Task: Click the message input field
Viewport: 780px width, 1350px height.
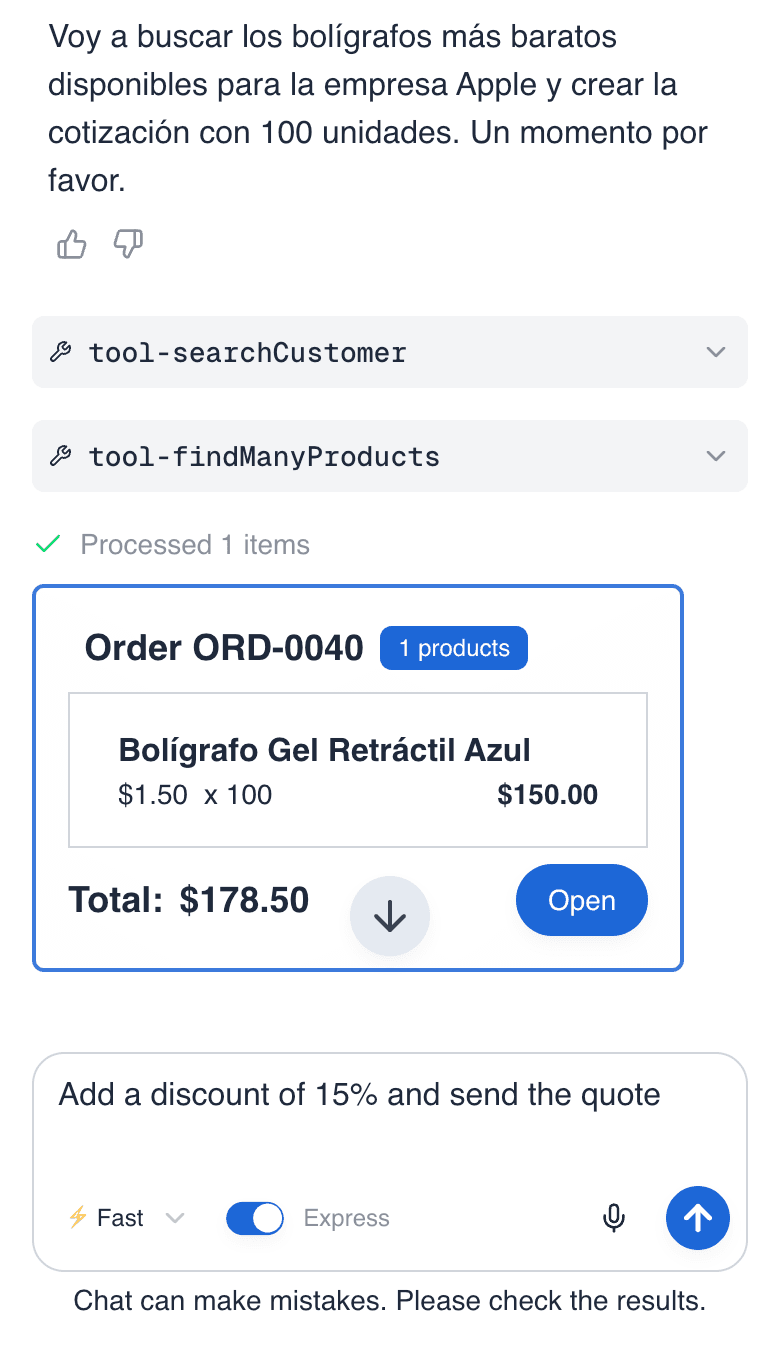Action: click(390, 1094)
